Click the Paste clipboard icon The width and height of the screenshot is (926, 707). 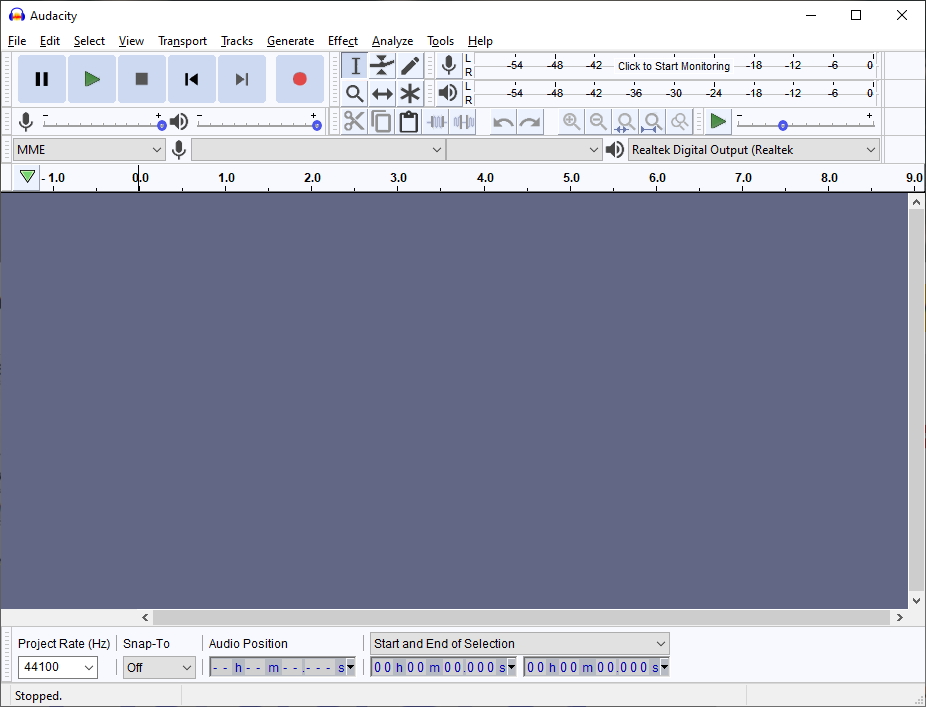[x=409, y=122]
